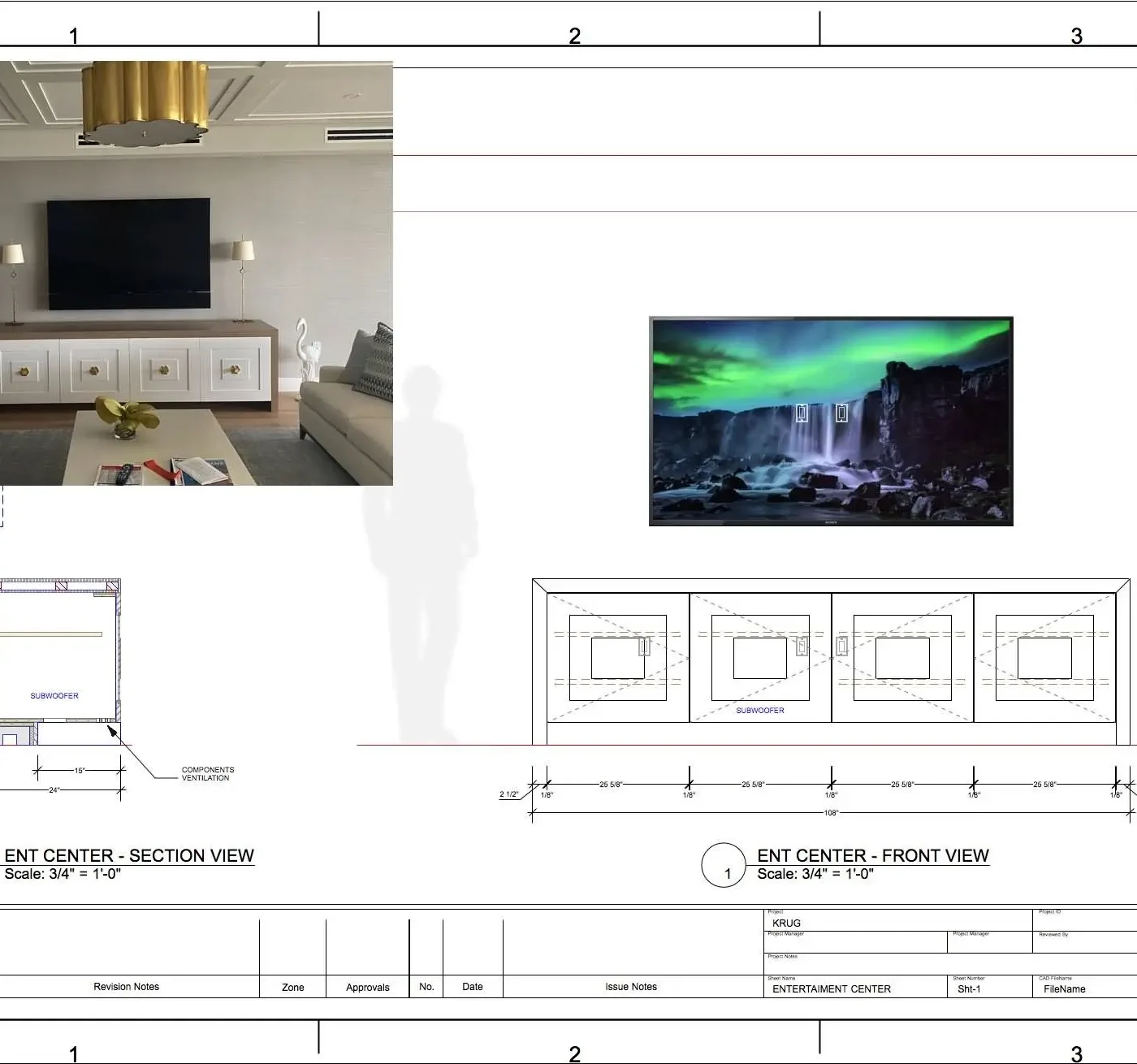This screenshot has width=1137, height=1064.
Task: Click the ventilation callout arrowhead in the section view
Action: [x=114, y=731]
